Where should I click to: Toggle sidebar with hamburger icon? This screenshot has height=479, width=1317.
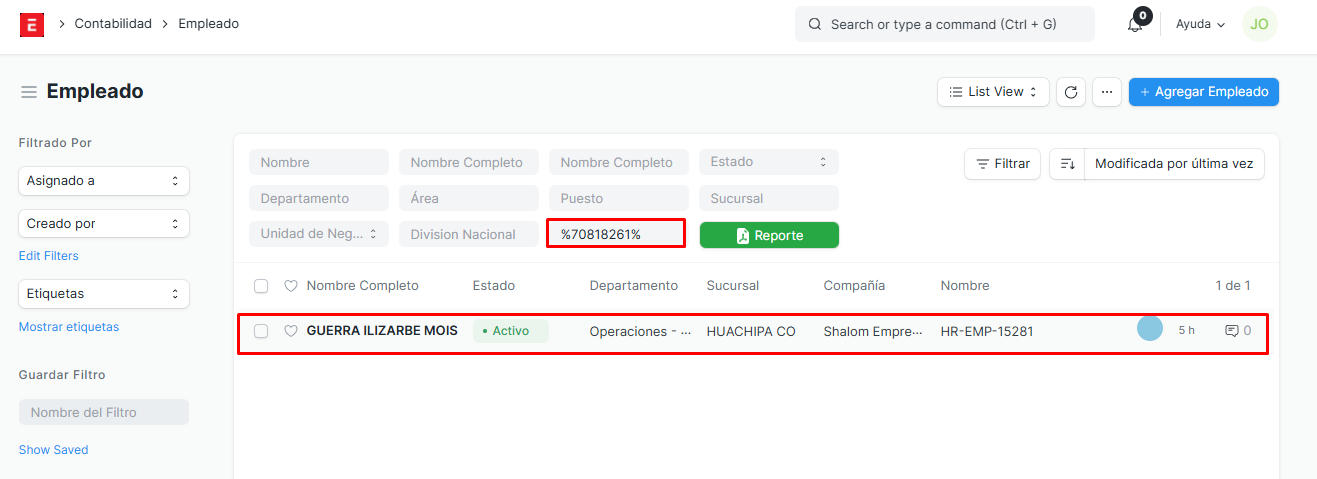(x=29, y=92)
